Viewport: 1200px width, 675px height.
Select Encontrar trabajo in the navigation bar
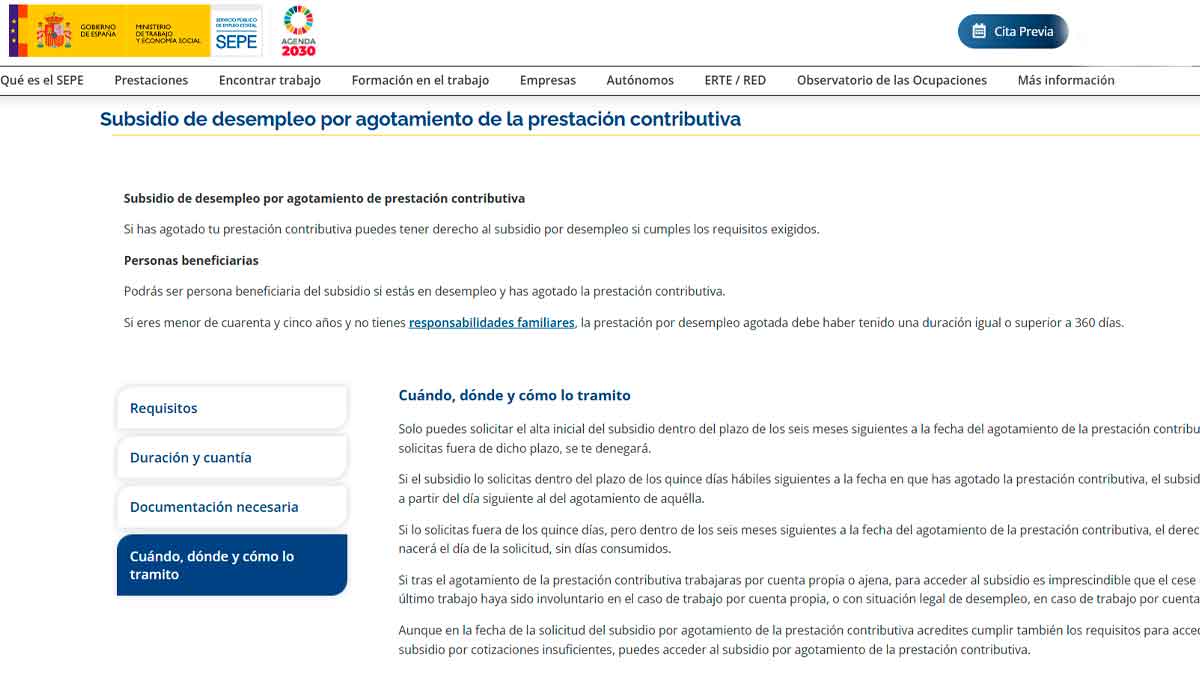(270, 80)
